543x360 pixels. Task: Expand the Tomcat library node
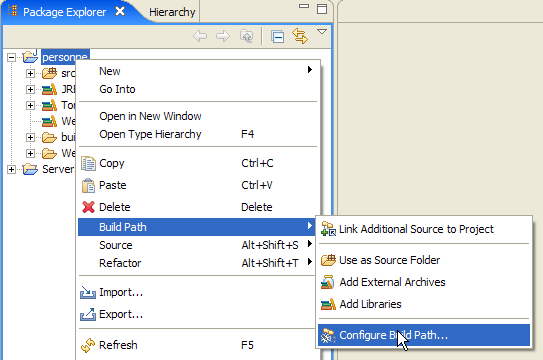coord(30,105)
